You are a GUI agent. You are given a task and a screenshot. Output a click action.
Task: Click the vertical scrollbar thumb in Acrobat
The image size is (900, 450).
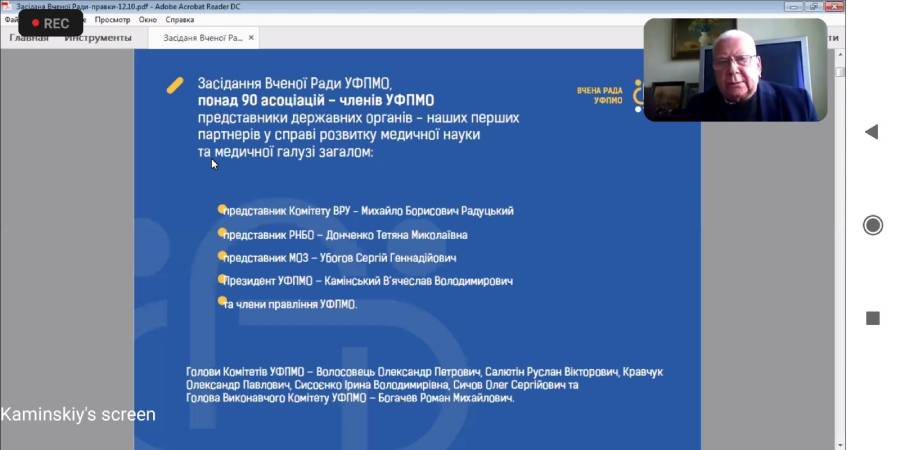click(840, 72)
